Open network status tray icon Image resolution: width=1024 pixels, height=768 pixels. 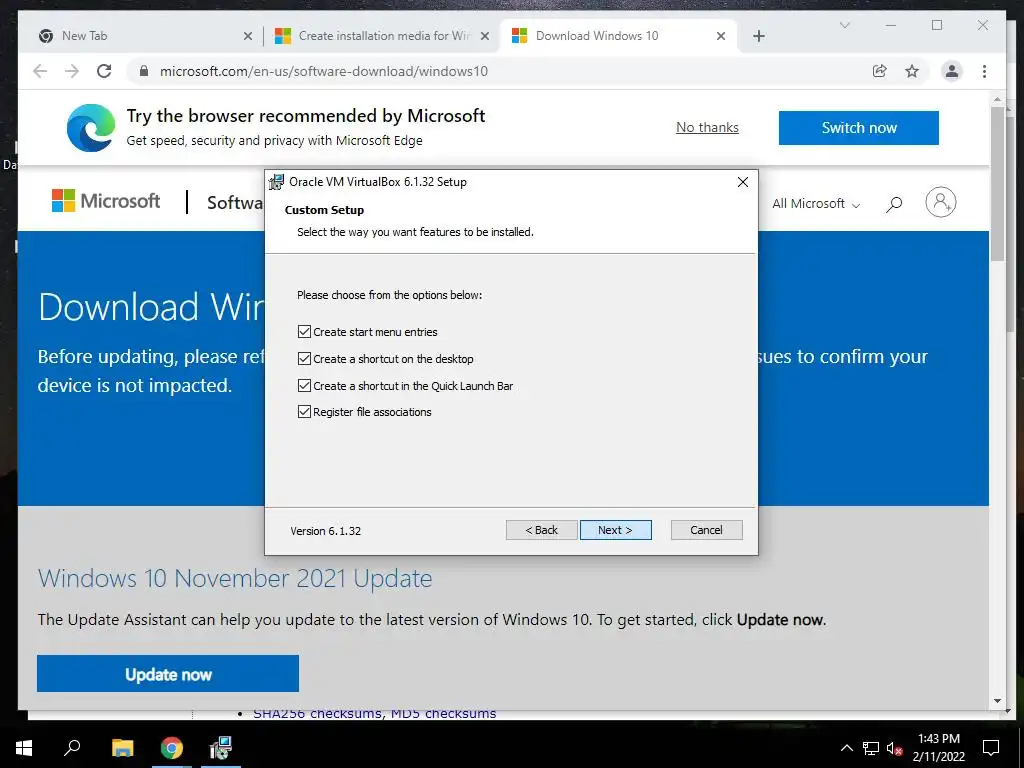point(871,748)
